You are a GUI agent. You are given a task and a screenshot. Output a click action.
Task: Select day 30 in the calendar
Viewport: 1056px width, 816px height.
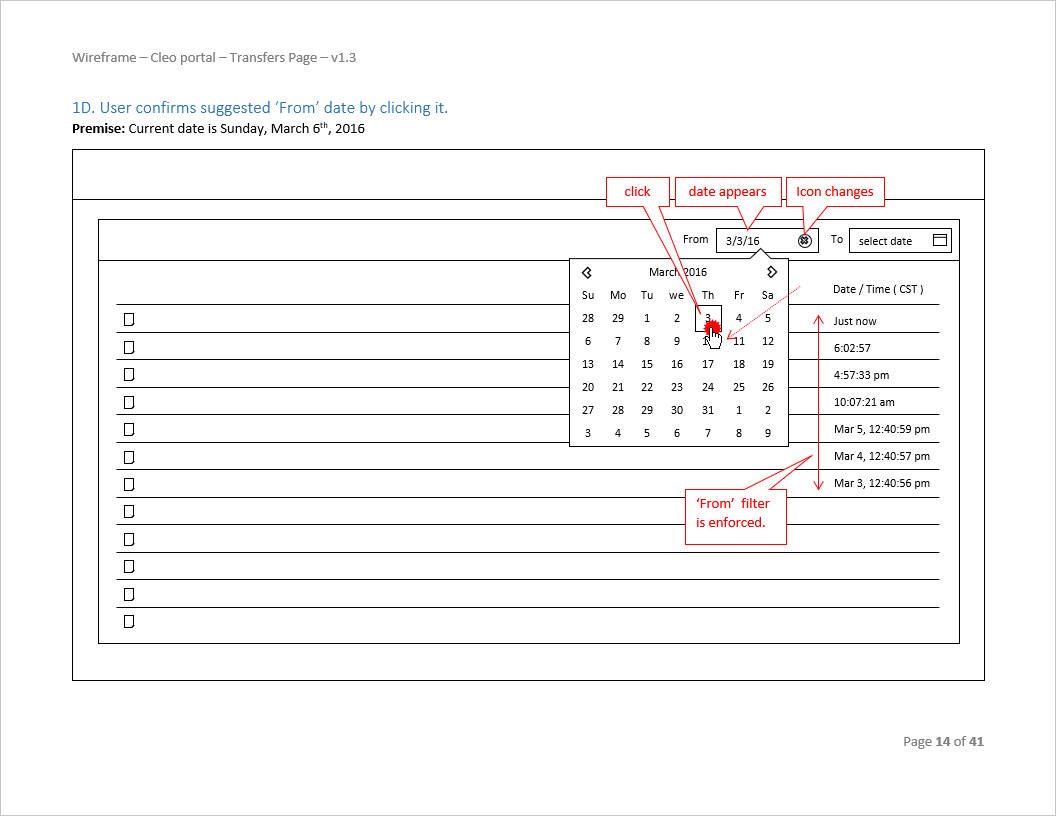pyautogui.click(x=677, y=410)
